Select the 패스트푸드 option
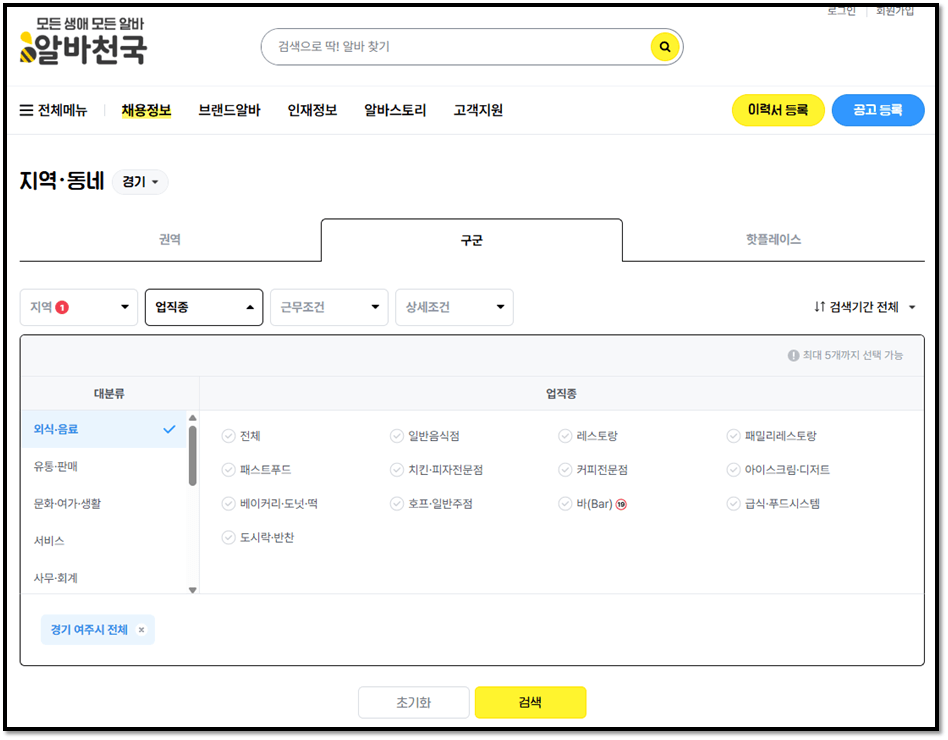This screenshot has width=948, height=740. click(228, 468)
